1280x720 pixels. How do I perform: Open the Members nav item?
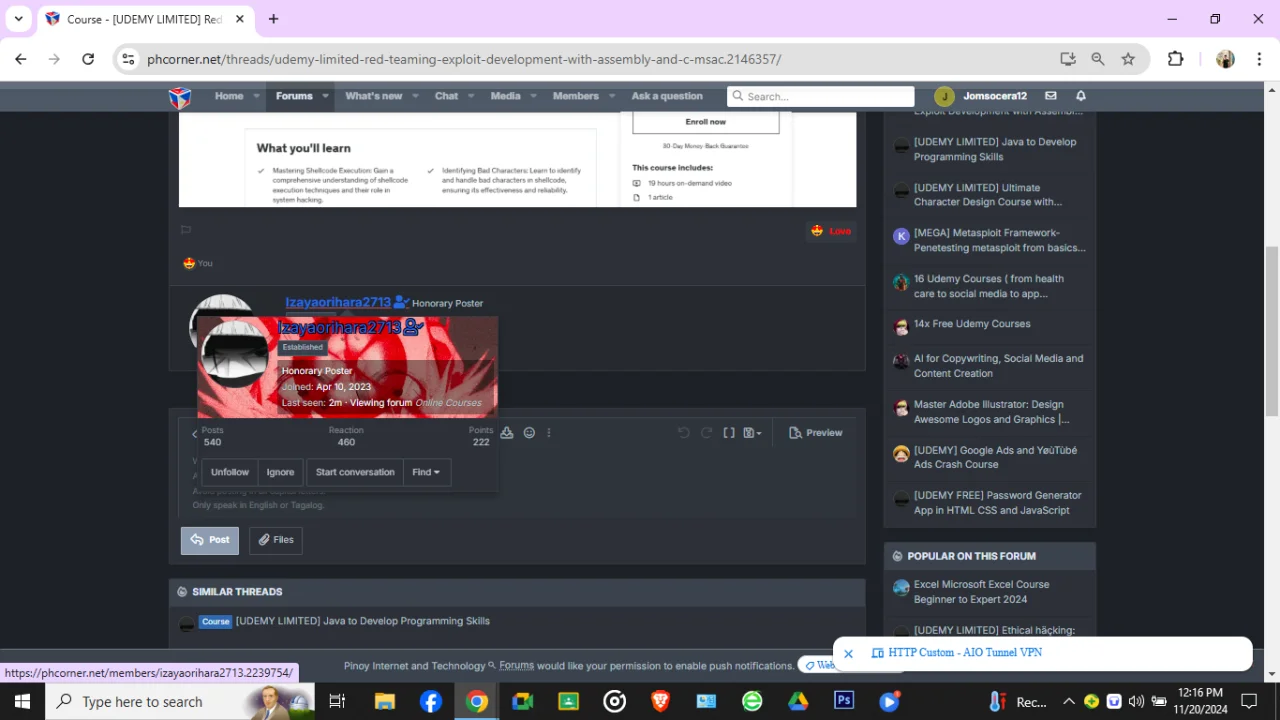(x=576, y=96)
